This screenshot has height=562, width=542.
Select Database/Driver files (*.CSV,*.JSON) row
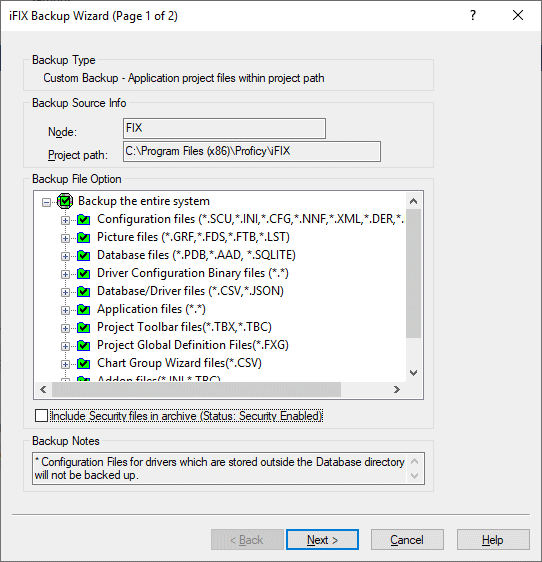(x=190, y=291)
